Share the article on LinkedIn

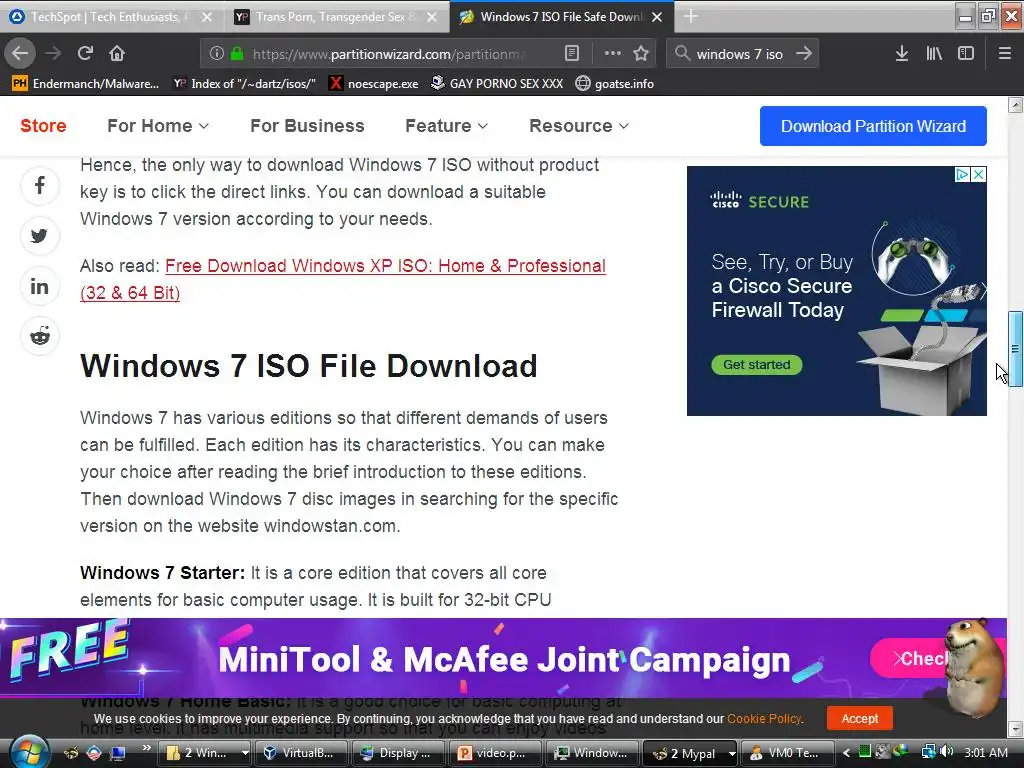tap(40, 286)
